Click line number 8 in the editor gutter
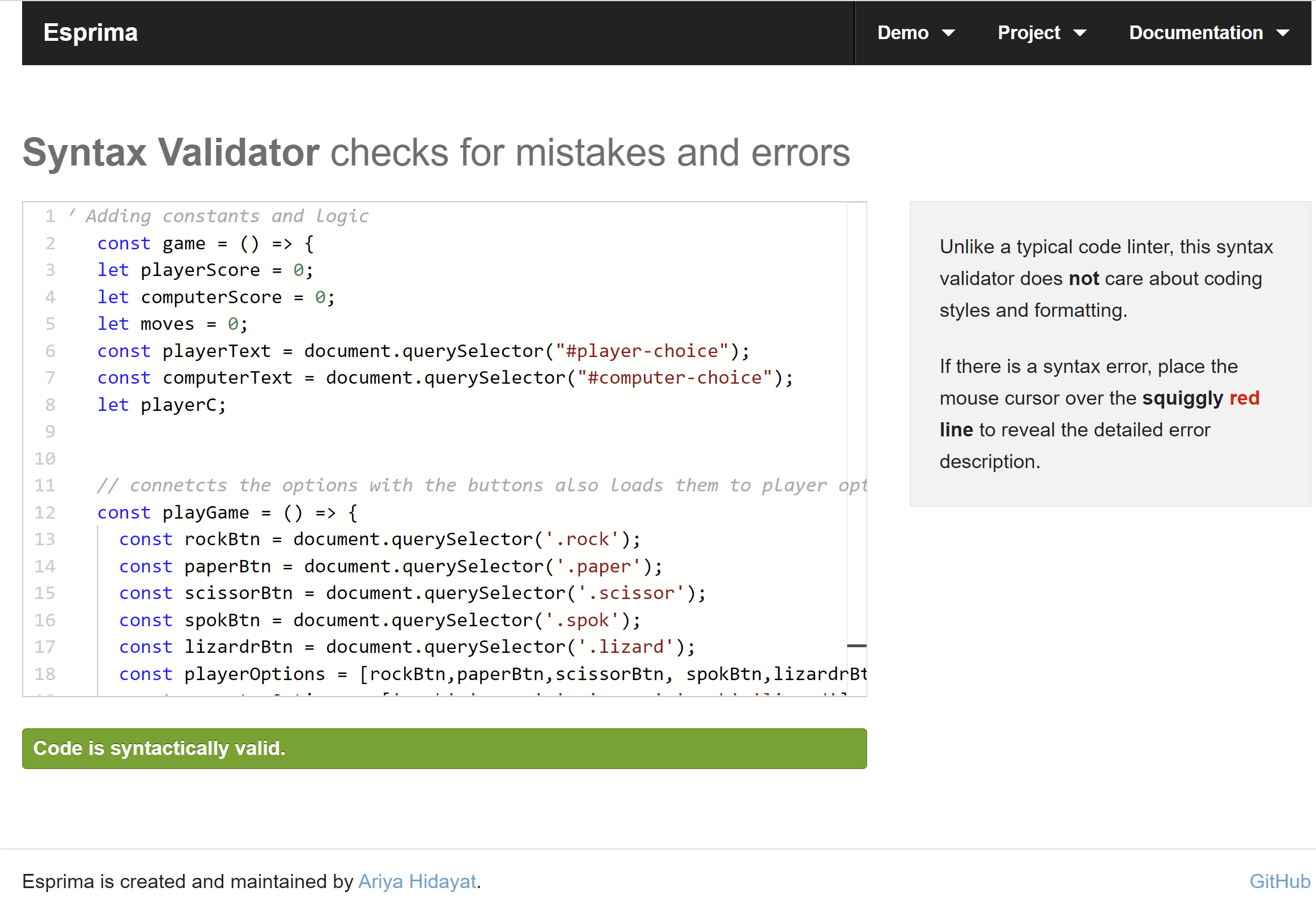Image resolution: width=1316 pixels, height=900 pixels. tap(50, 404)
